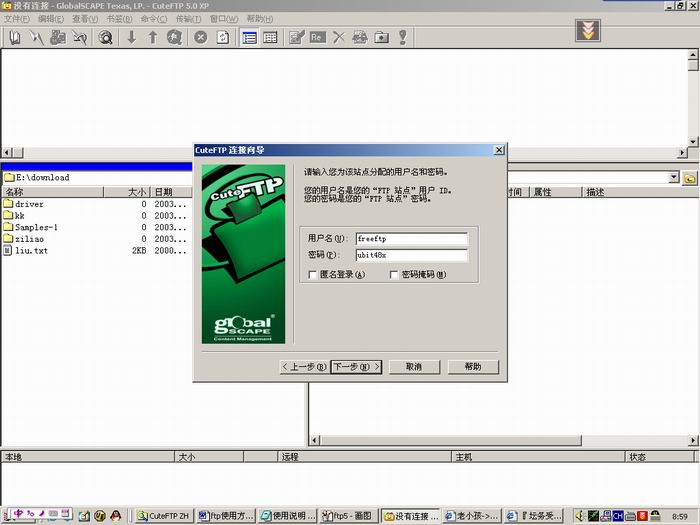Click the toolbar icon left of new folder
Image resolution: width=700 pixels, height=525 pixels.
click(x=360, y=38)
